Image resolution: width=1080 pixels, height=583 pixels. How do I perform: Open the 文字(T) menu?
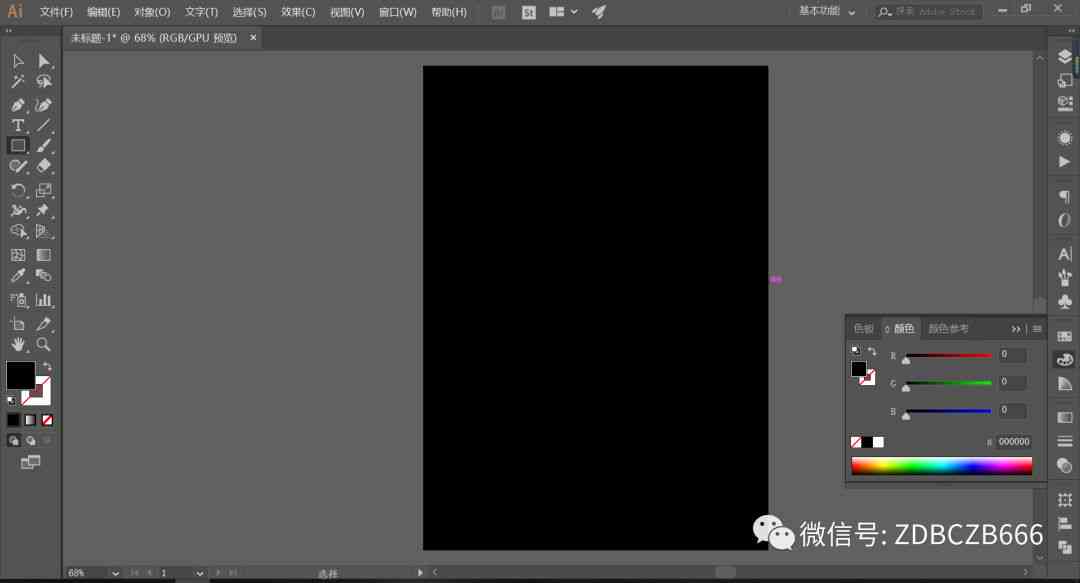click(x=201, y=12)
